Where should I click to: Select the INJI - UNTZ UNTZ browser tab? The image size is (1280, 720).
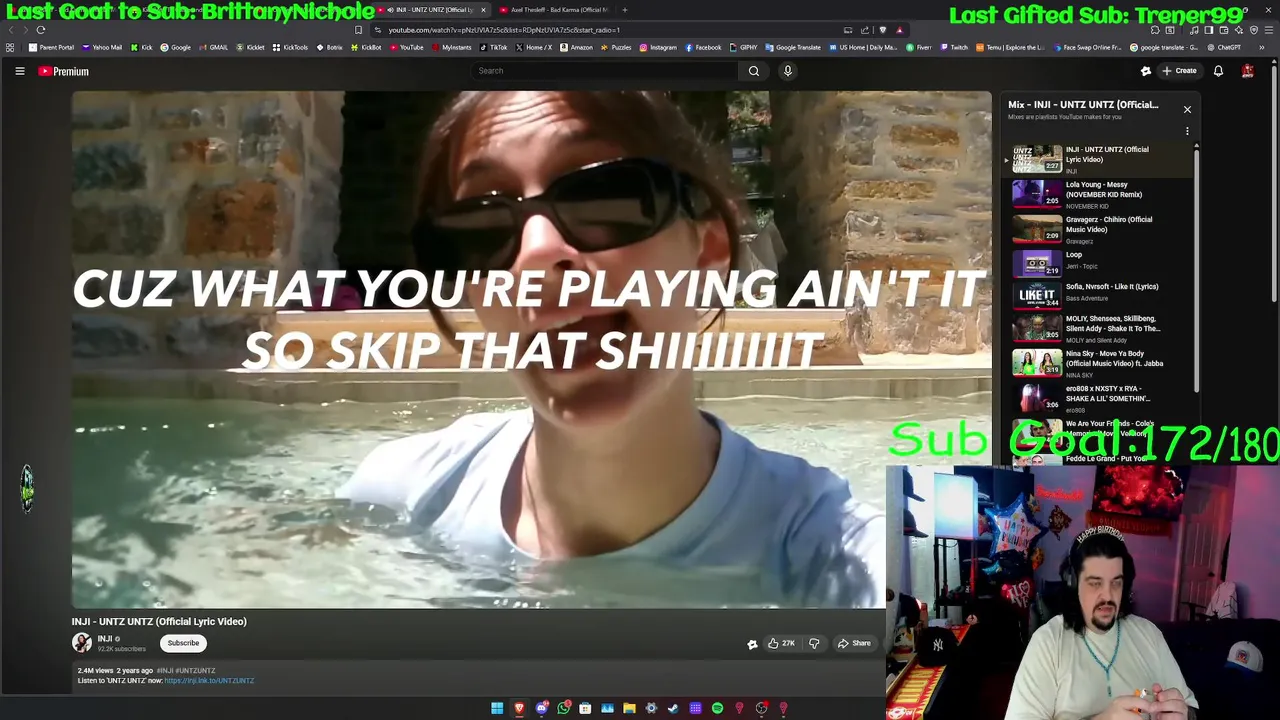click(x=431, y=10)
